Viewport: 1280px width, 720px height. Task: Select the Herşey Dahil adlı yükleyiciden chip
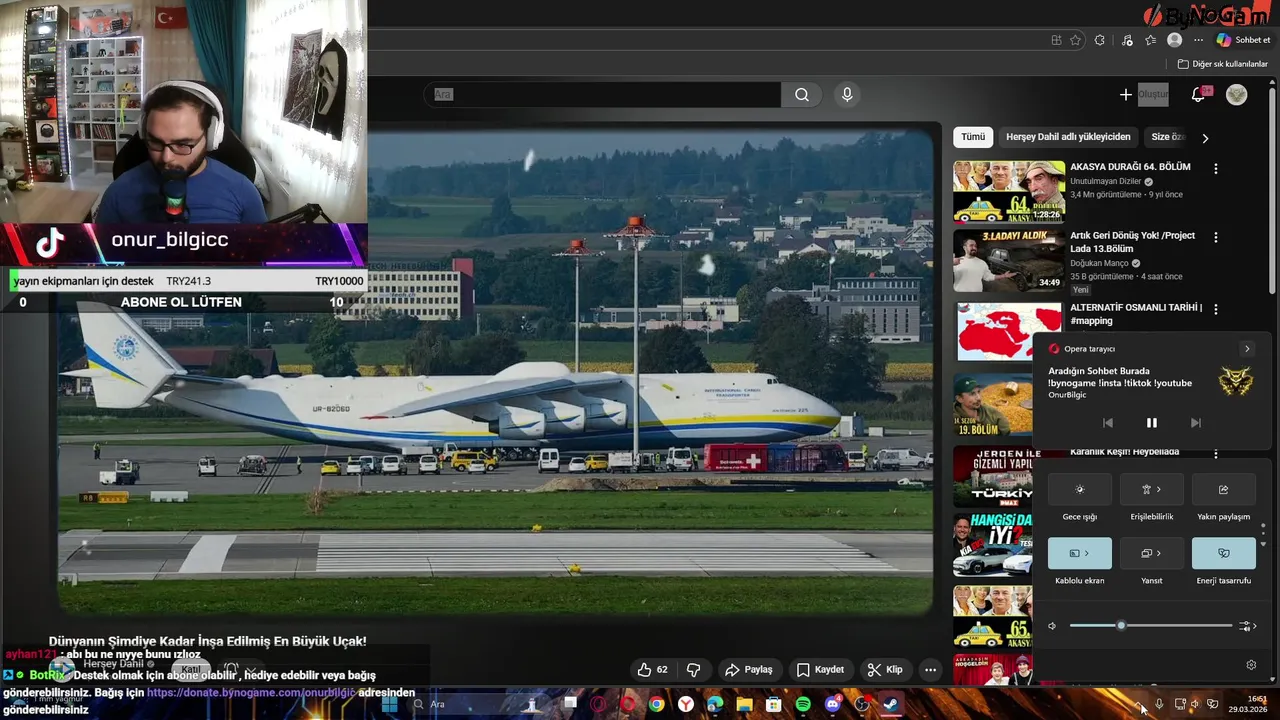pyautogui.click(x=1068, y=137)
